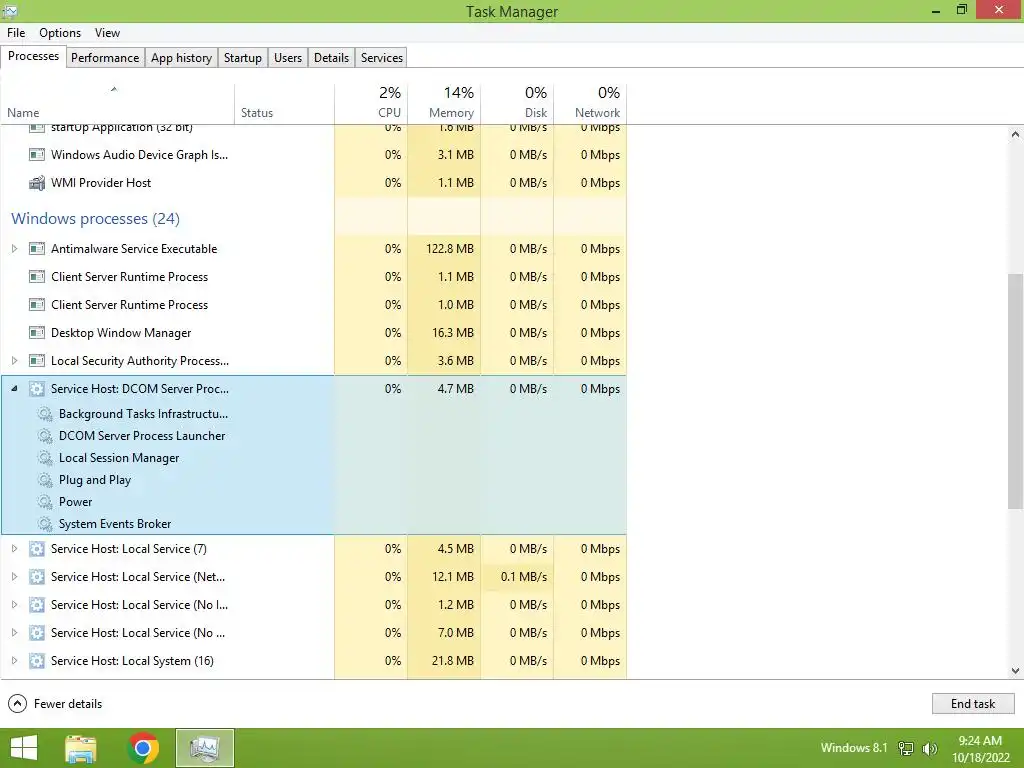Image resolution: width=1024 pixels, height=768 pixels.
Task: Click the DCOM Server Process Launcher service icon
Action: click(45, 436)
